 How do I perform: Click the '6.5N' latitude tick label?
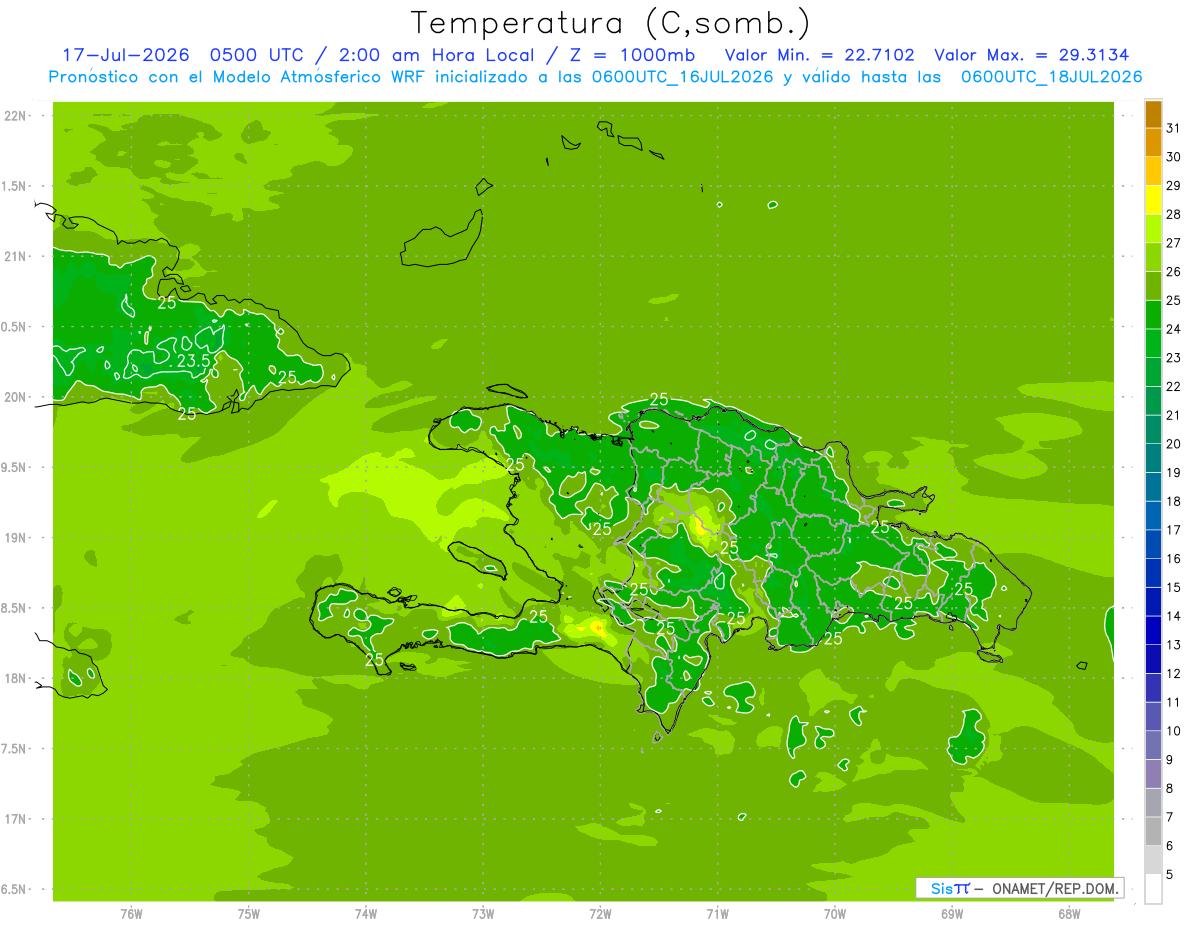15,890
